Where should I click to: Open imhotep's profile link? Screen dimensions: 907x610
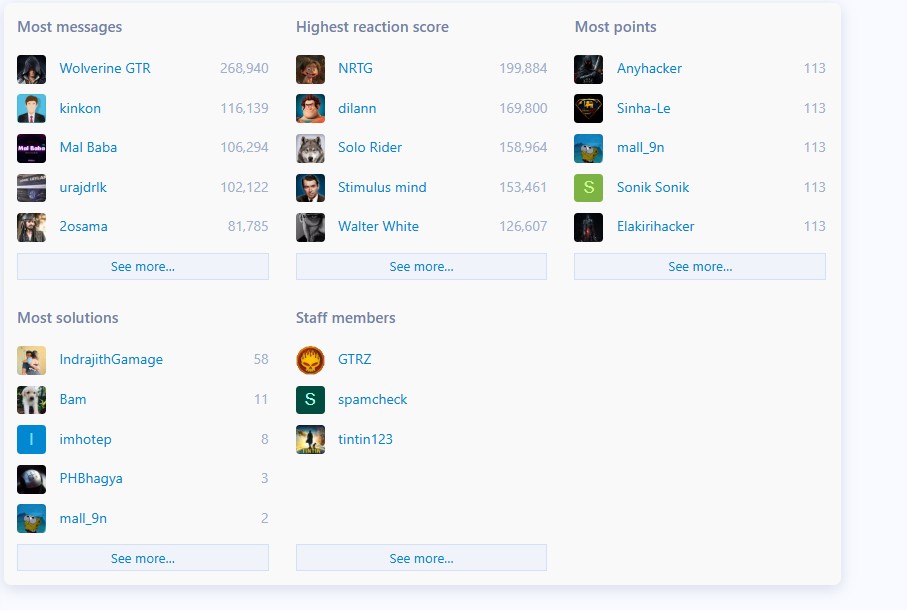(85, 439)
